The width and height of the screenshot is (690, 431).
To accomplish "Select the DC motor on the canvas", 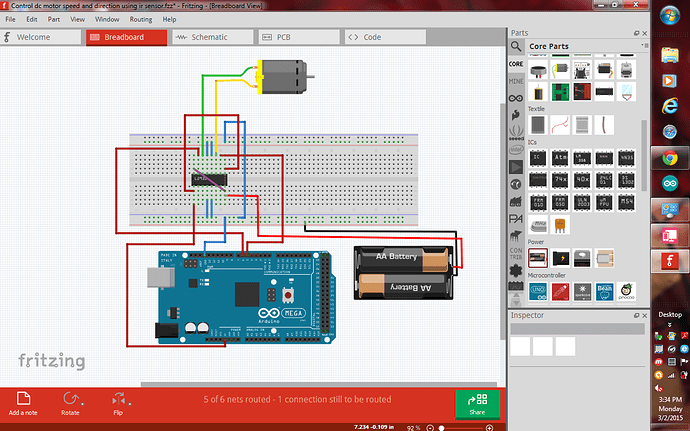I will pos(283,77).
